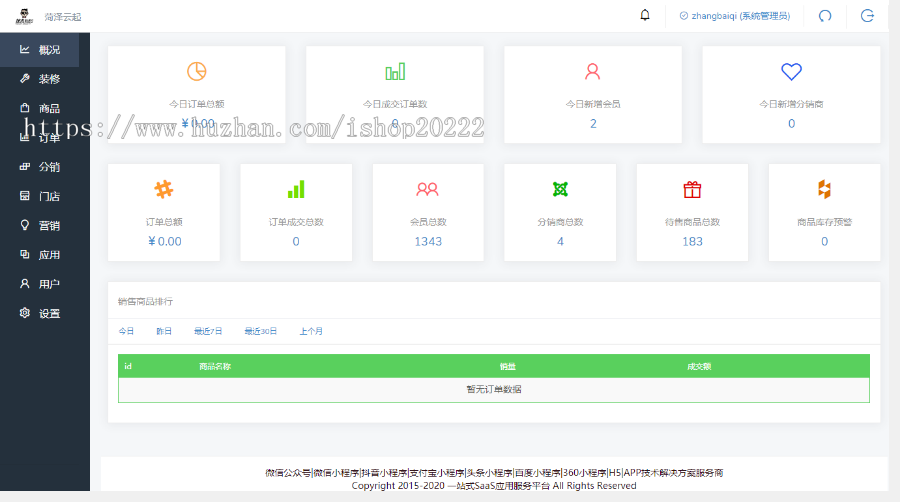This screenshot has width=900, height=502.
Task: Open the 装修 decoration menu item
Action: click(40, 79)
